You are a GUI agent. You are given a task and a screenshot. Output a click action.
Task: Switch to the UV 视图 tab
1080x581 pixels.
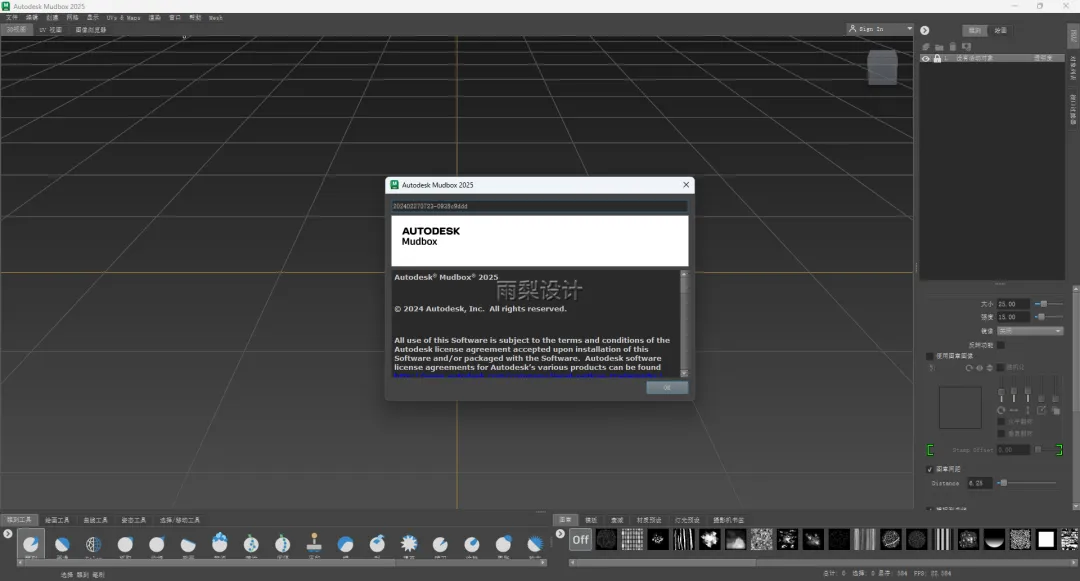tap(50, 30)
